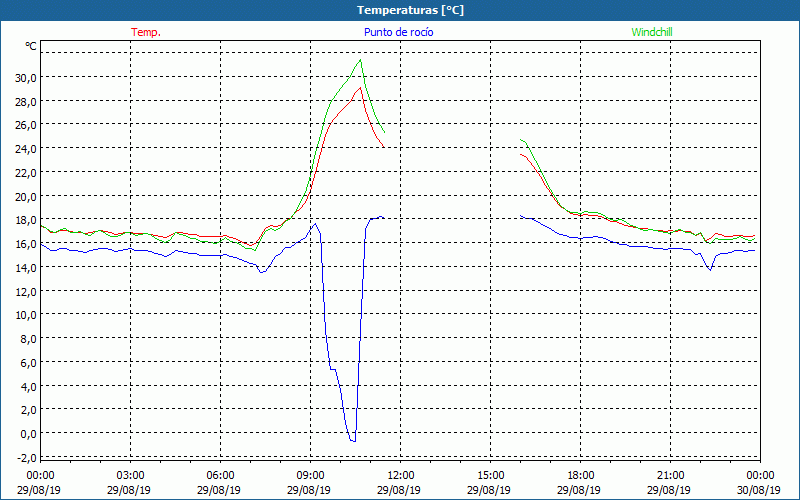Click the 14,0 y-axis value

(27, 267)
